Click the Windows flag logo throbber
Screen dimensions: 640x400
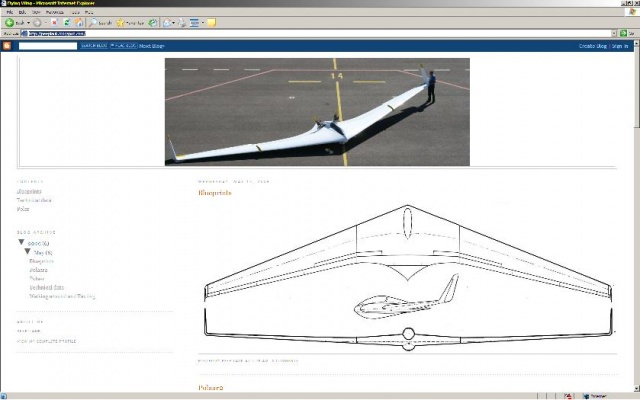632,12
